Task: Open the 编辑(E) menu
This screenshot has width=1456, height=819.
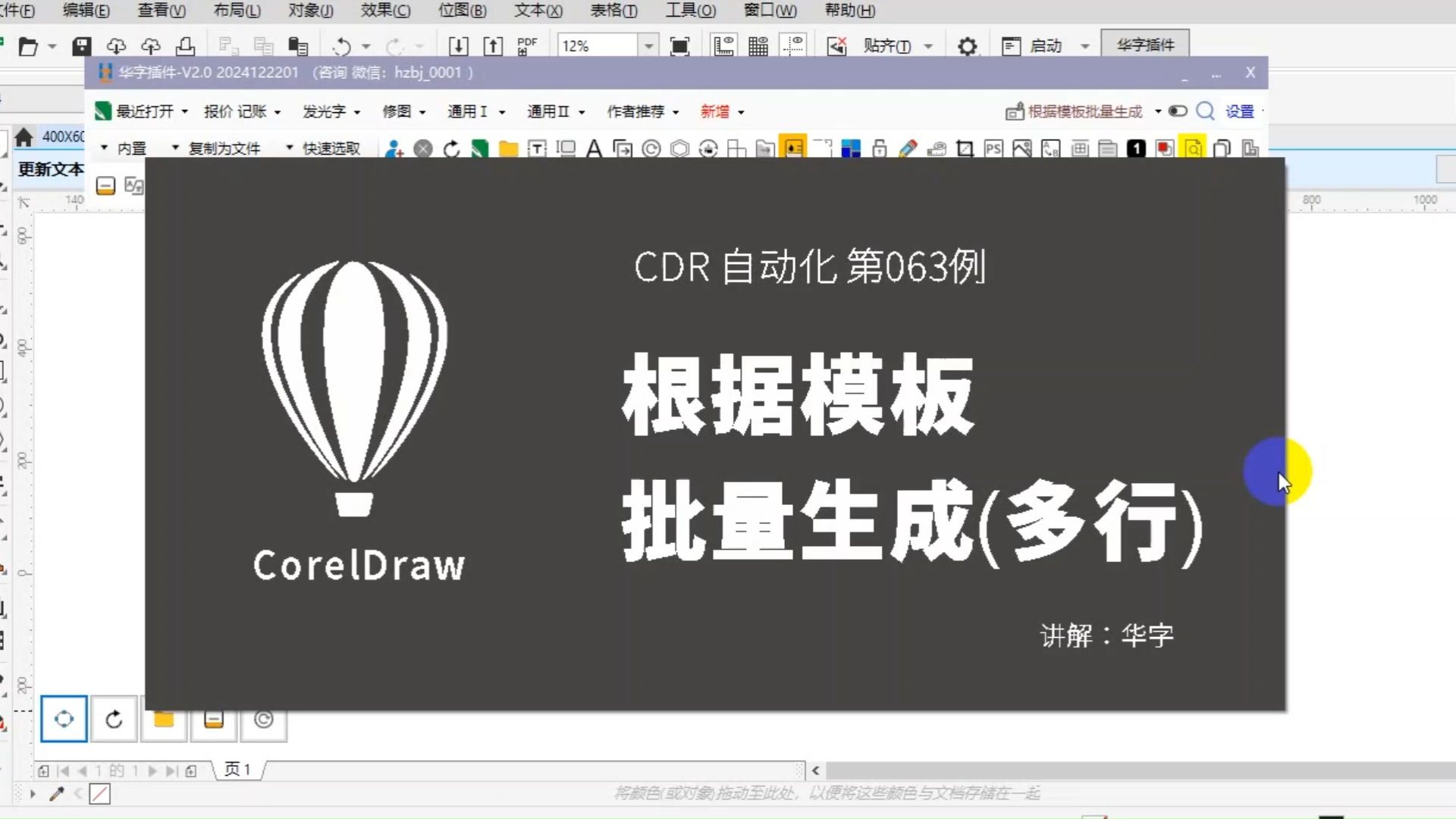Action: coord(86,11)
